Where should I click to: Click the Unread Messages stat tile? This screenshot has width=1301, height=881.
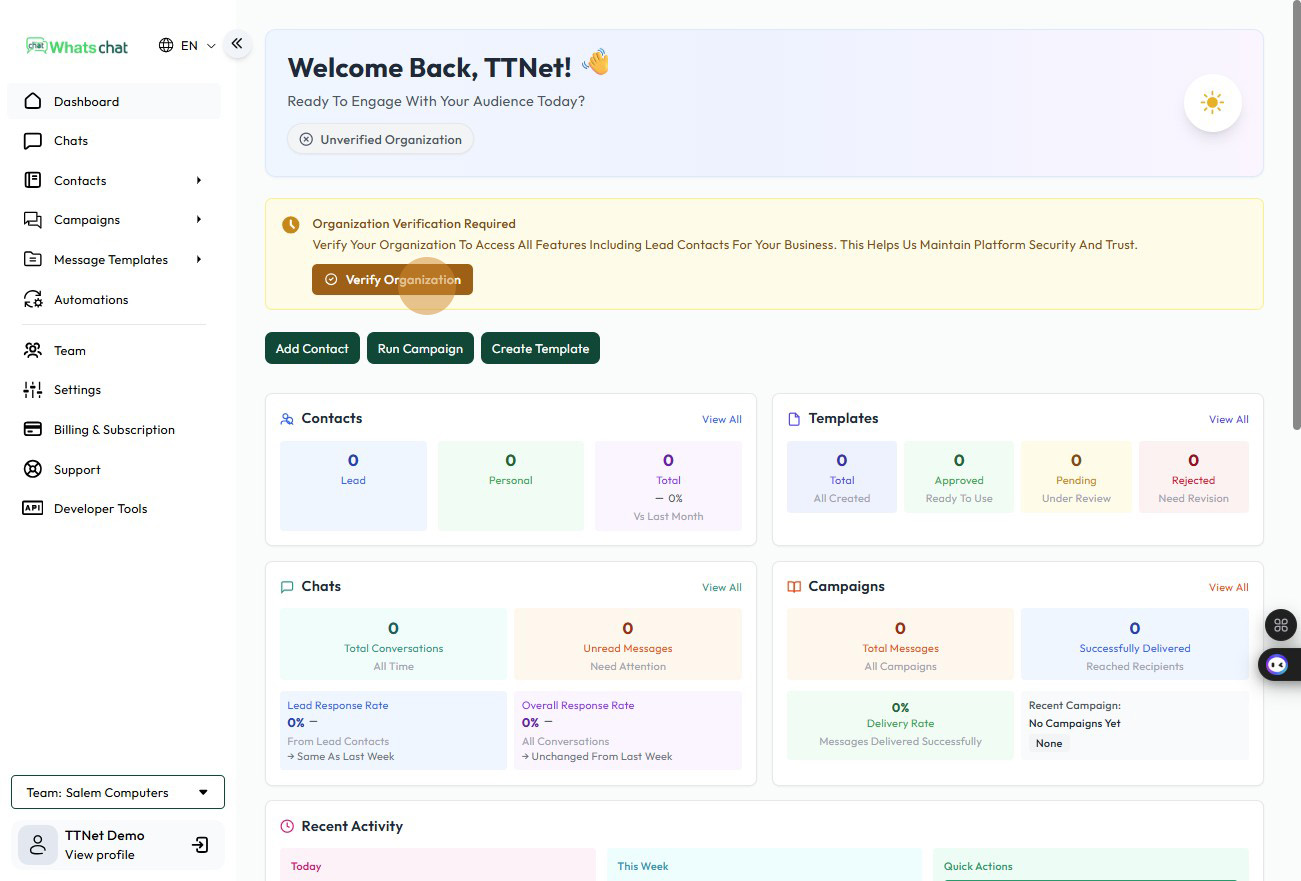pos(628,644)
